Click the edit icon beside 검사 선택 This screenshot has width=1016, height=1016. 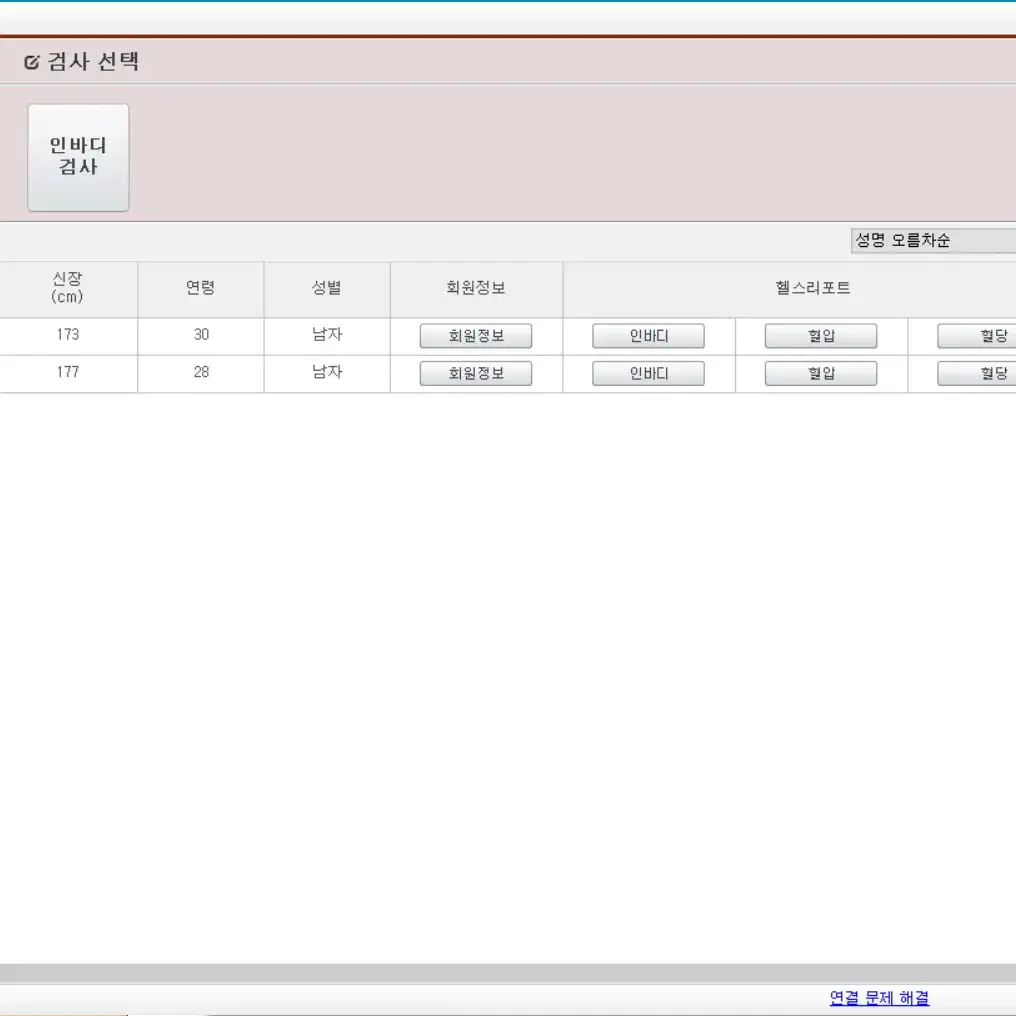32,62
